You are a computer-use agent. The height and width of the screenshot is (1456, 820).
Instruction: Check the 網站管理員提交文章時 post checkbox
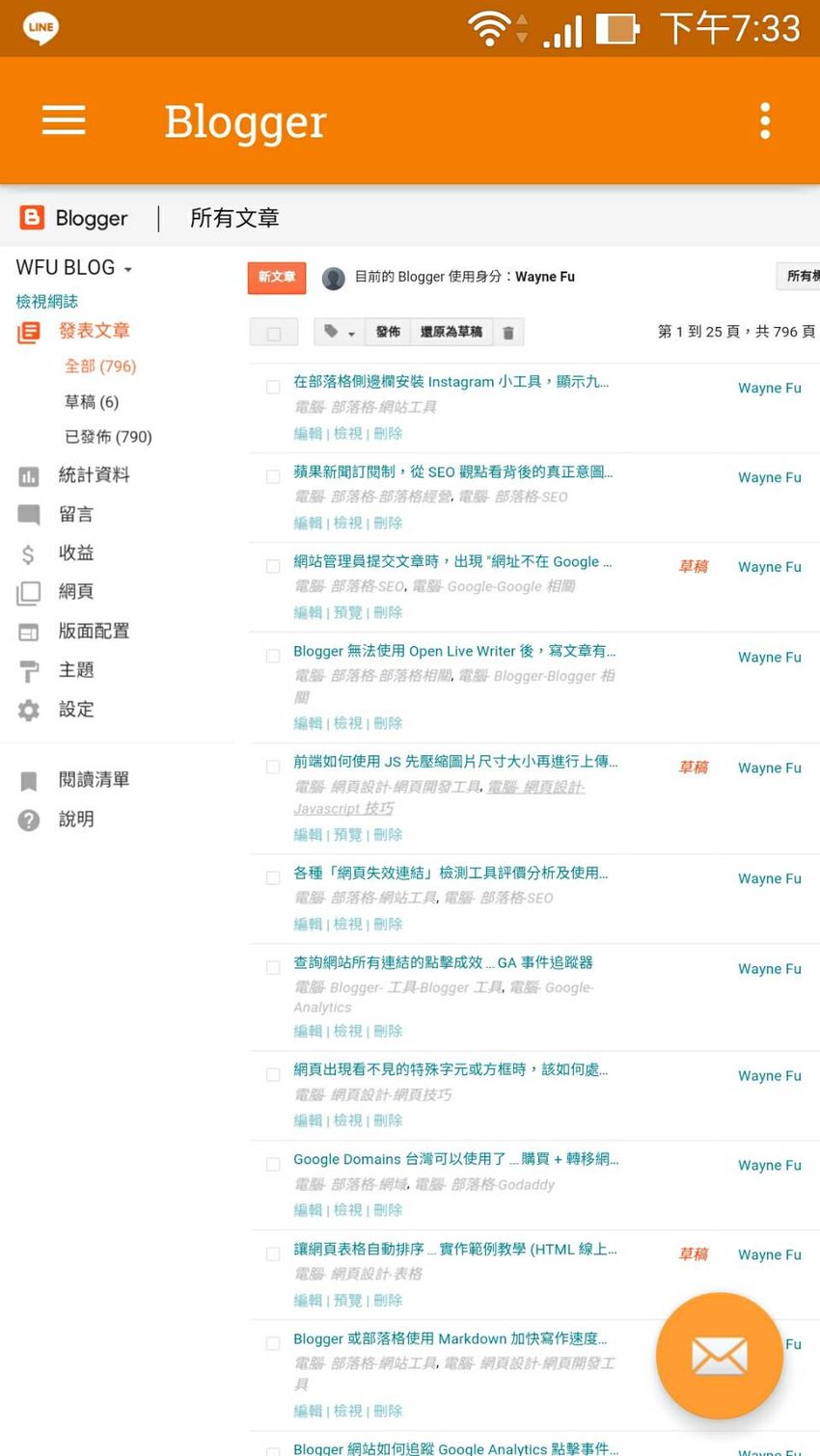[x=273, y=567]
